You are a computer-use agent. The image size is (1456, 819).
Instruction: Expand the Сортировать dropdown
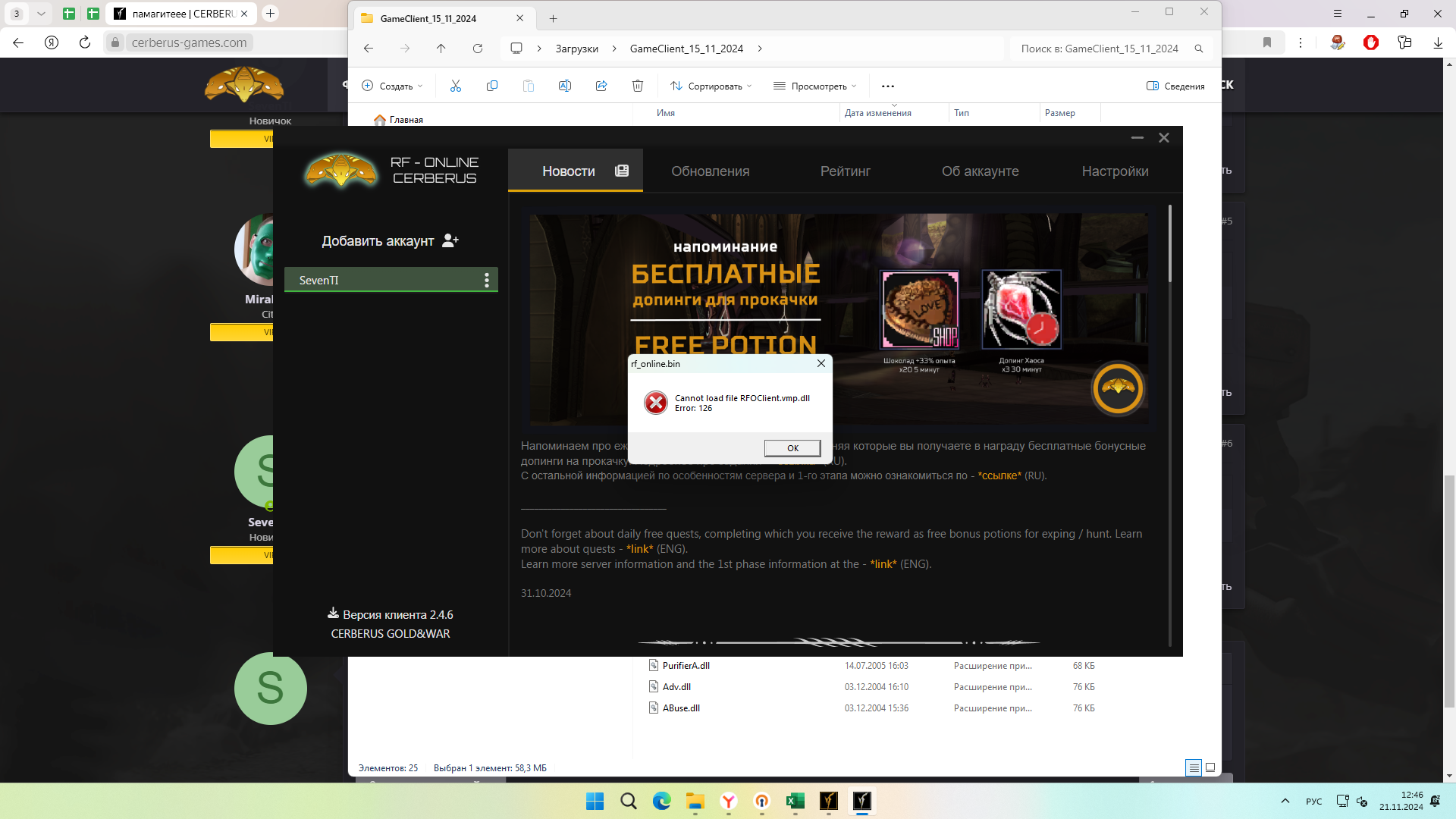tap(711, 86)
